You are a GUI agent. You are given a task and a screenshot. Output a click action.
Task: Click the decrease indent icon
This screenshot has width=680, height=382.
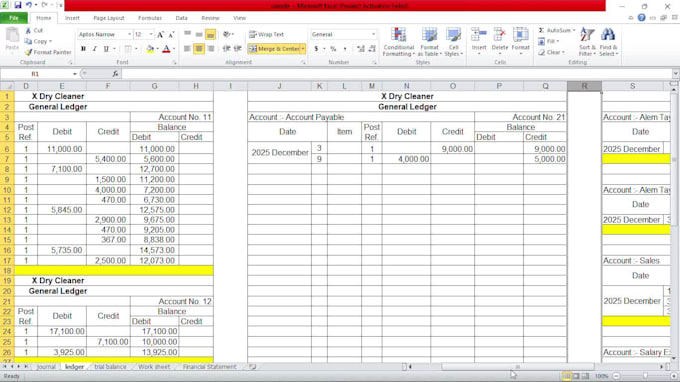coord(226,49)
